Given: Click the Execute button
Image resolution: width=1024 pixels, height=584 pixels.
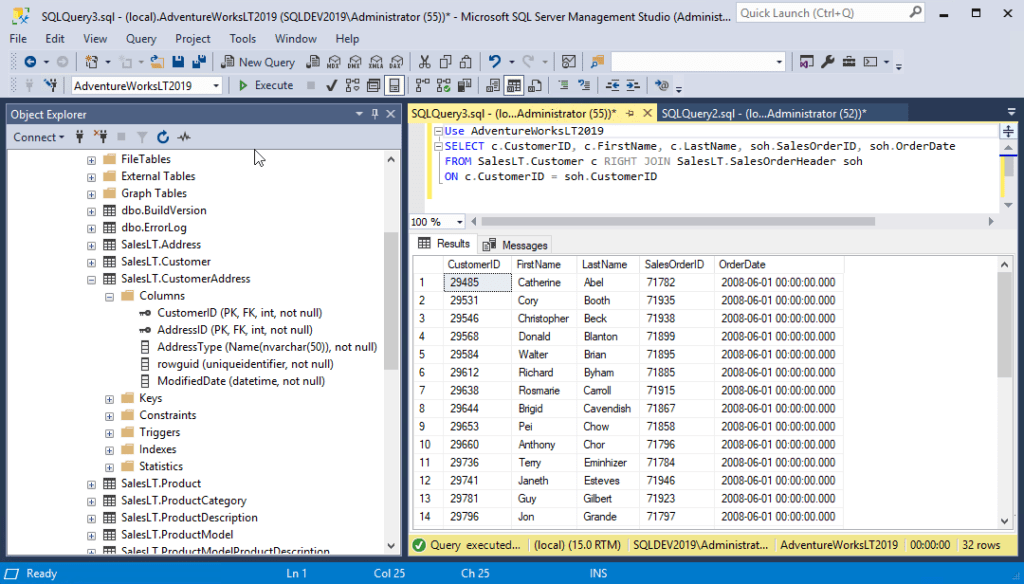Looking at the screenshot, I should 266,86.
